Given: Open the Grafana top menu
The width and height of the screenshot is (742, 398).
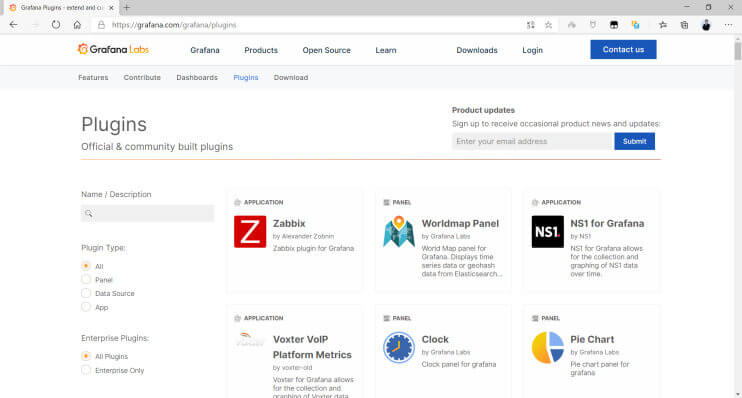Looking at the screenshot, I should click(x=205, y=50).
